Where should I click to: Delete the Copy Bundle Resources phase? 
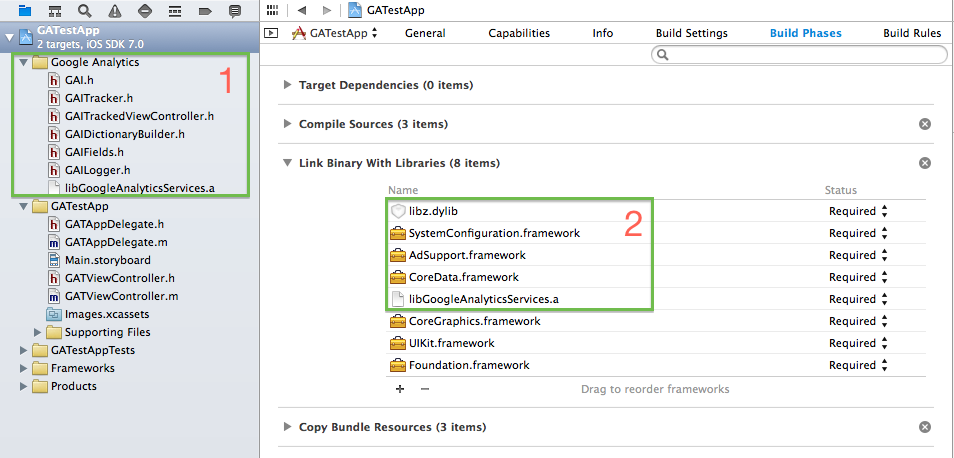click(924, 427)
